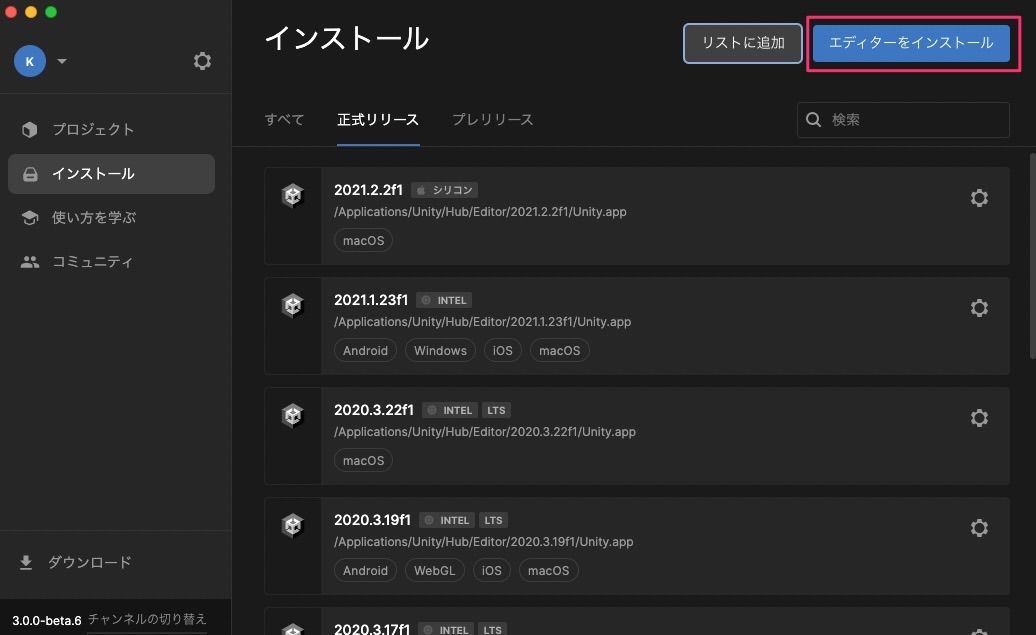1036x635 pixels.
Task: Click LTS badge on 2020.3.22f1
Action: click(496, 410)
